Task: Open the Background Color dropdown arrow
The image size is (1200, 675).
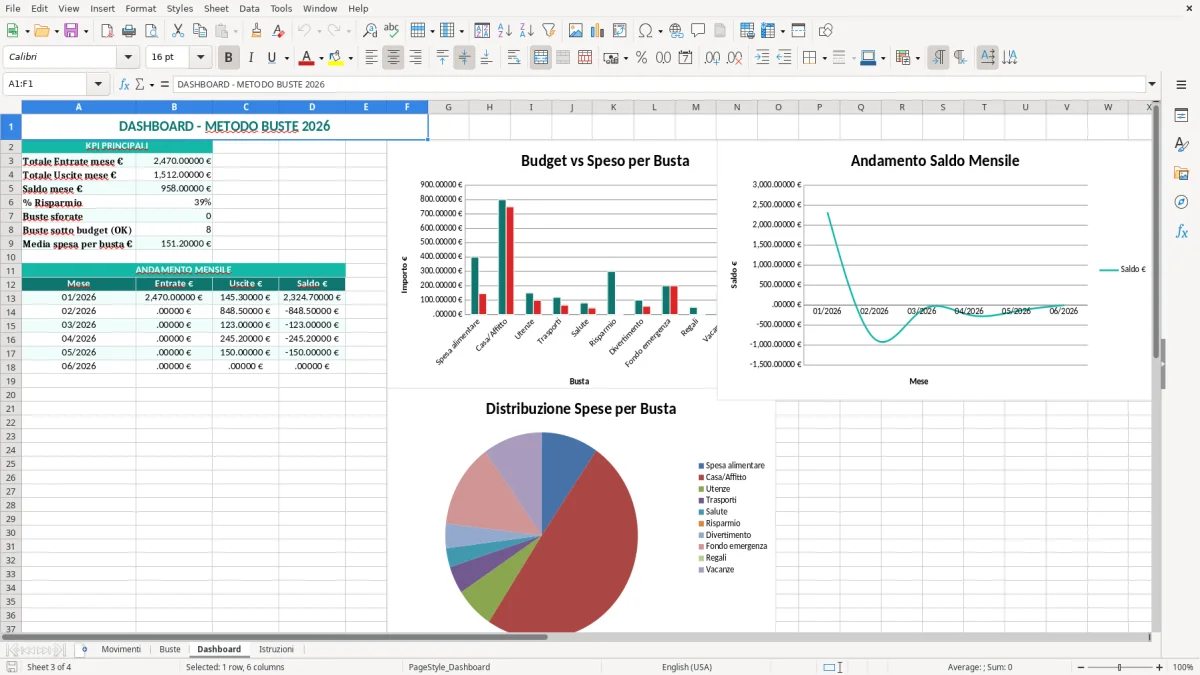Action: pyautogui.click(x=350, y=58)
